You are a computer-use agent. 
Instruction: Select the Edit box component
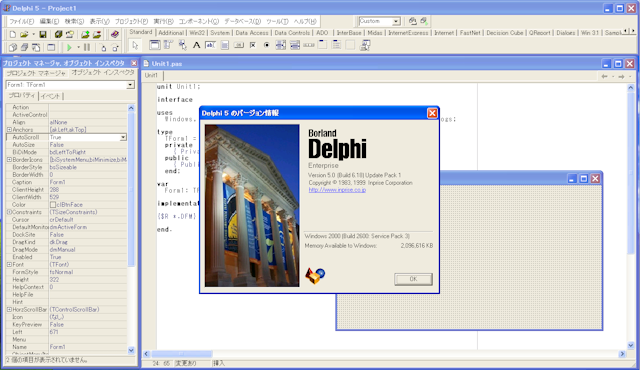[x=210, y=45]
